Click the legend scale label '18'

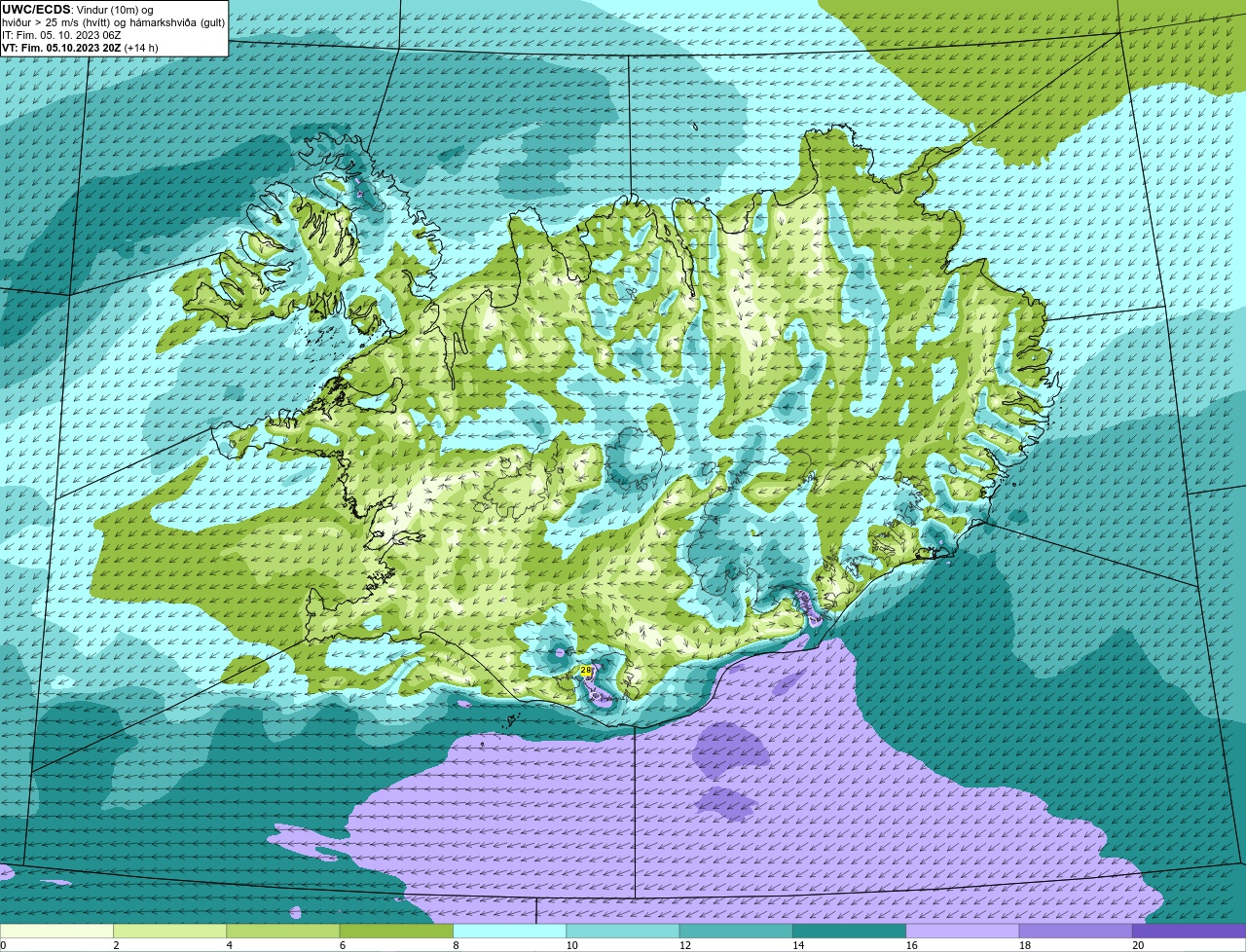[x=1025, y=945]
